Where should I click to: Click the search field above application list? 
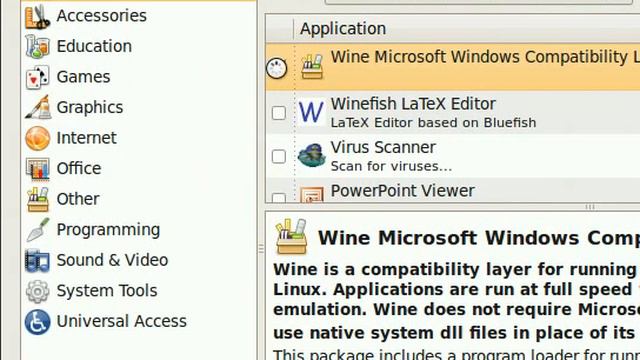(478, 2)
